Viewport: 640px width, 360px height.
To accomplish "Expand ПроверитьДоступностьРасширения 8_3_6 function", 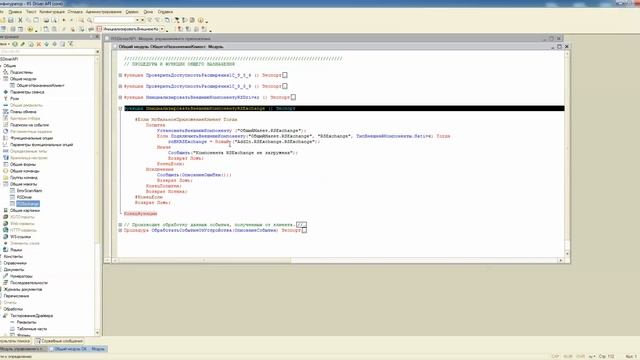I will click(x=120, y=75).
